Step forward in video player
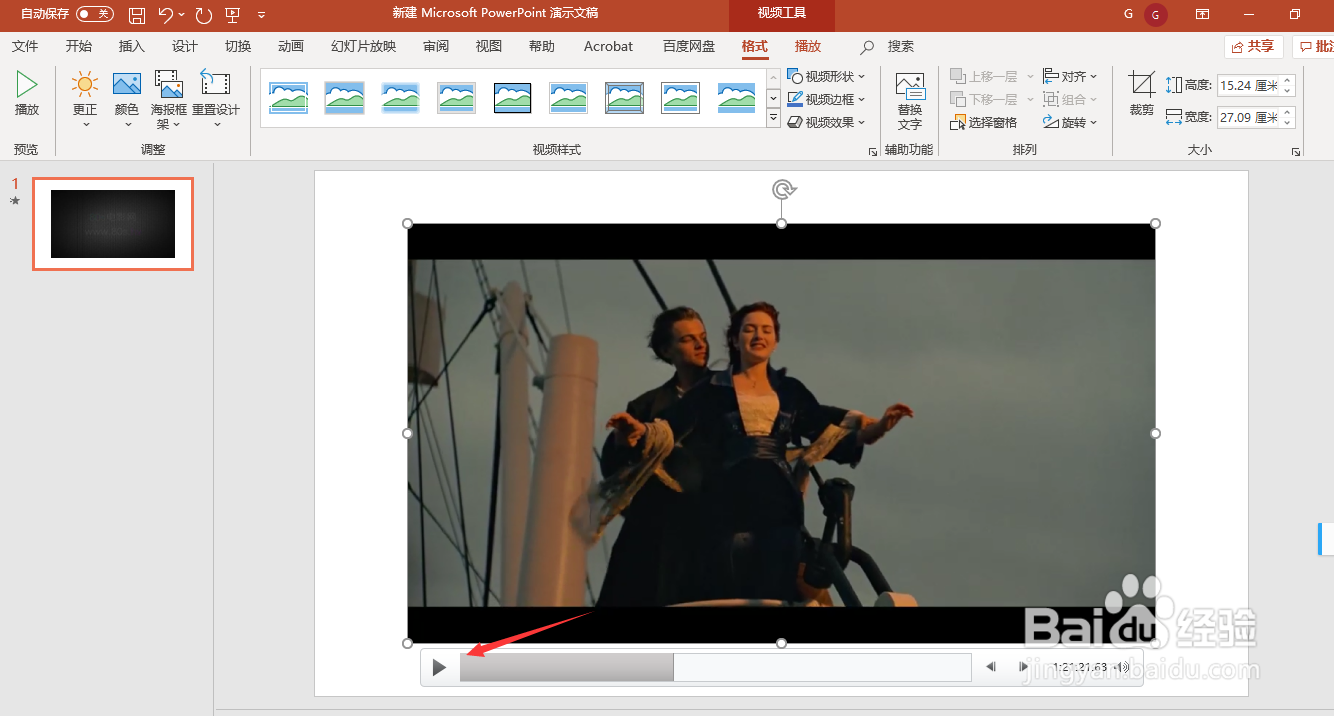Screen dimensions: 1334x716 pyautogui.click(x=1023, y=667)
